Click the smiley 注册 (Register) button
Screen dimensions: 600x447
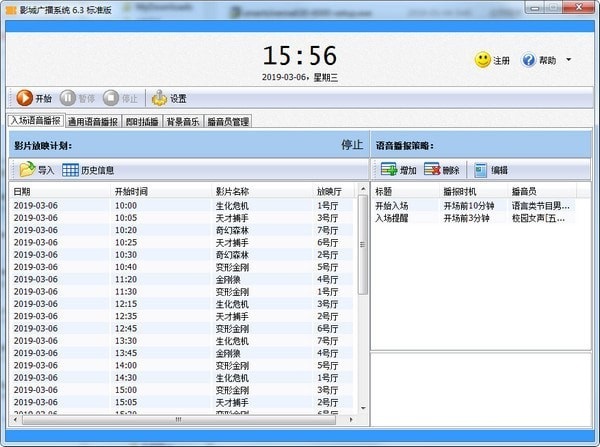483,60
